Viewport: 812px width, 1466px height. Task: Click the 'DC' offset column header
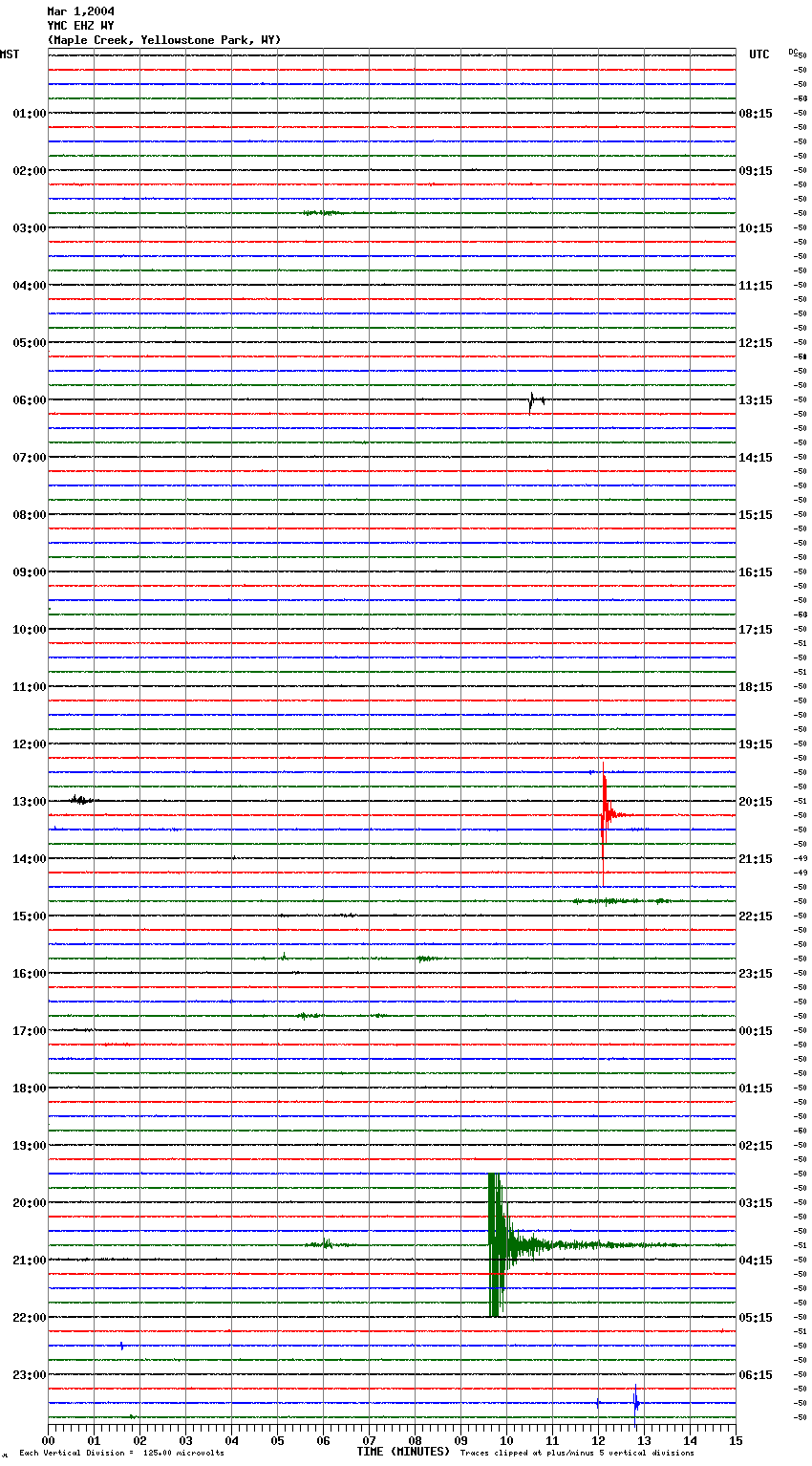click(x=793, y=52)
